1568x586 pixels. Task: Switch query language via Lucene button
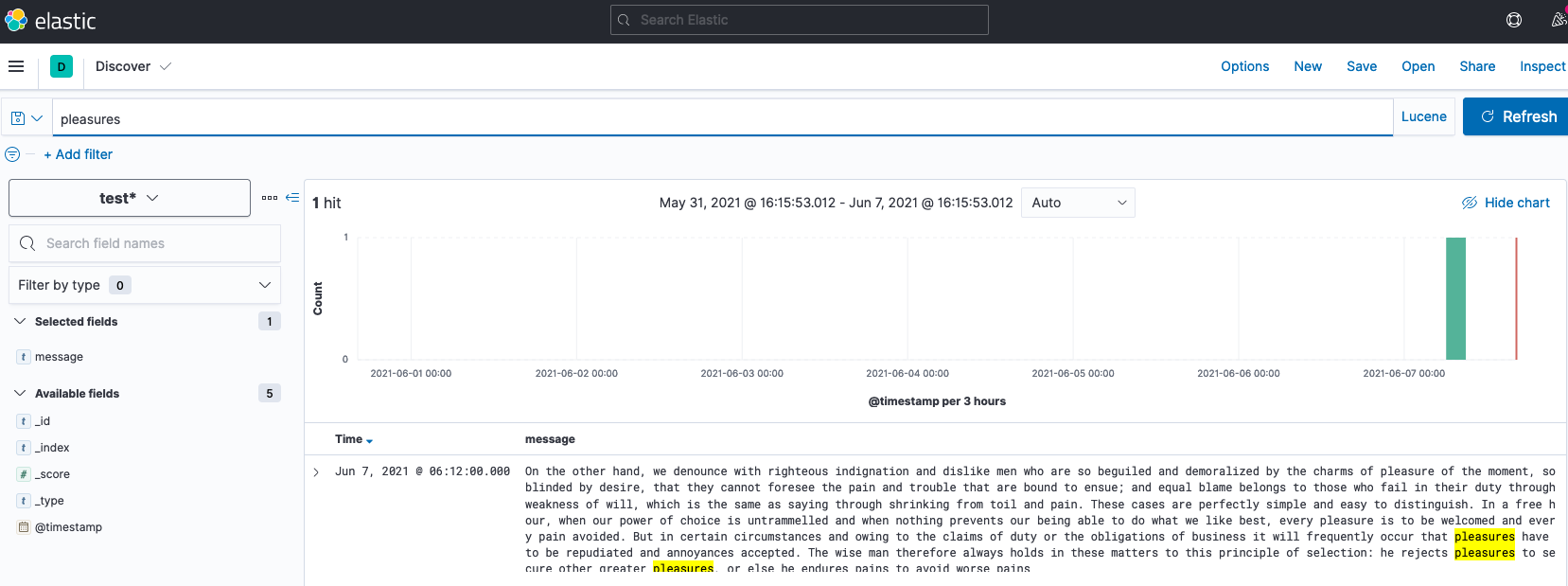click(1424, 116)
